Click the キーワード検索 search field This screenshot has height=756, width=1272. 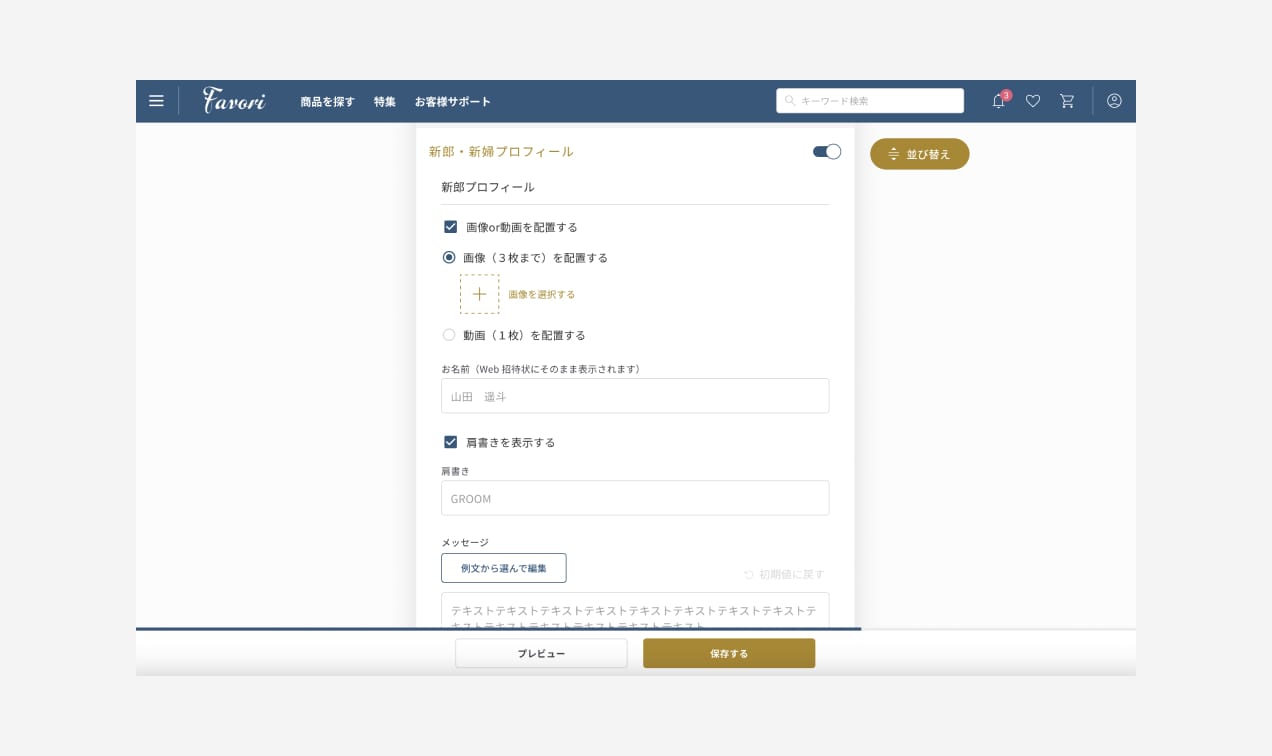(x=870, y=101)
